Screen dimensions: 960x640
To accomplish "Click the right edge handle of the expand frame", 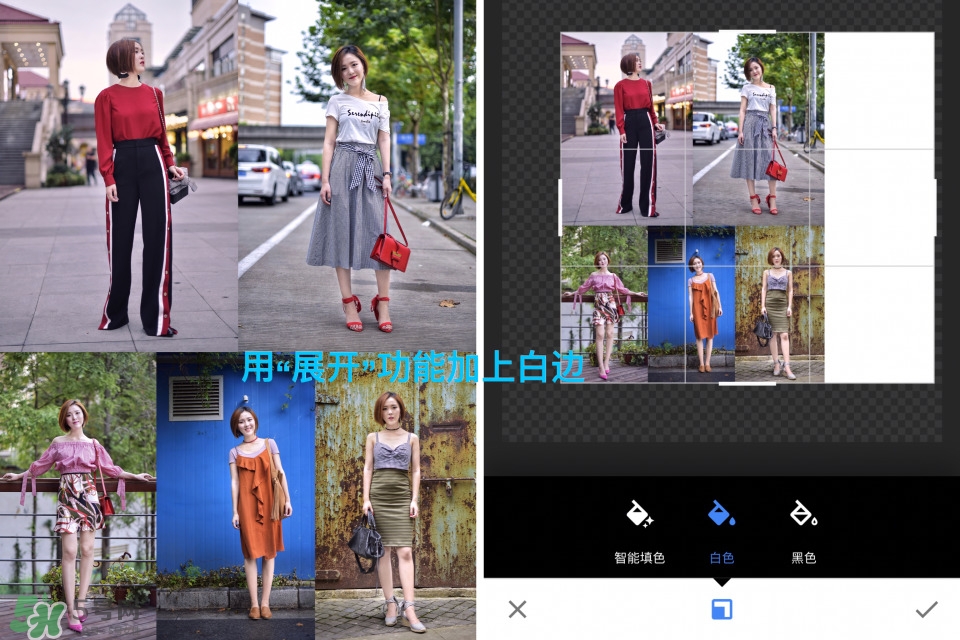I will 934,207.
